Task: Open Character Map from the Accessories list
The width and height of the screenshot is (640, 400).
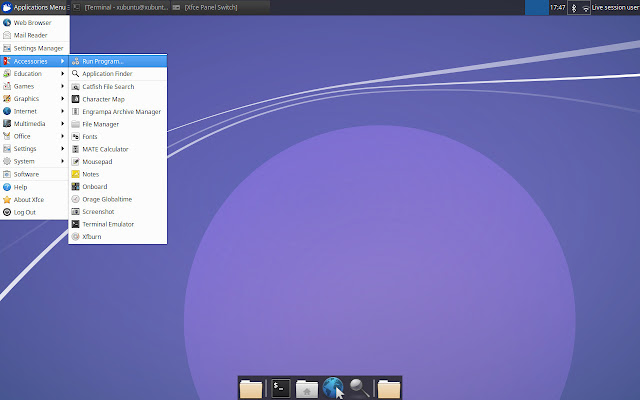Action: pos(118,99)
